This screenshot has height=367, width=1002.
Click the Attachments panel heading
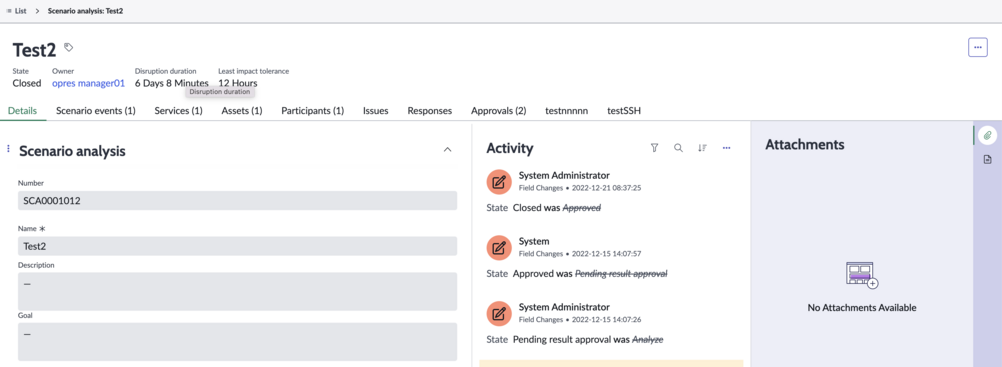[805, 144]
